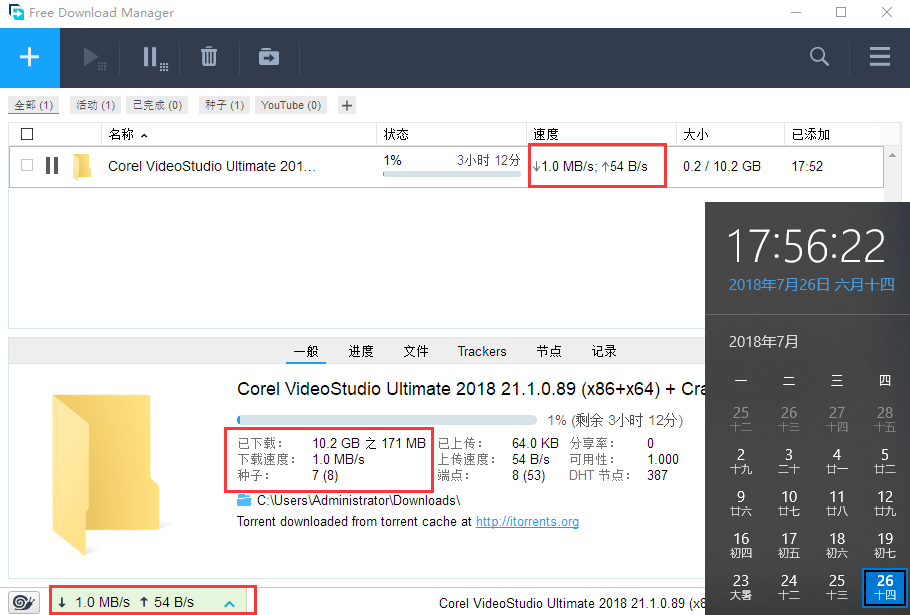Click 已下载 value 10.2 GB 之 171 MB

(369, 443)
